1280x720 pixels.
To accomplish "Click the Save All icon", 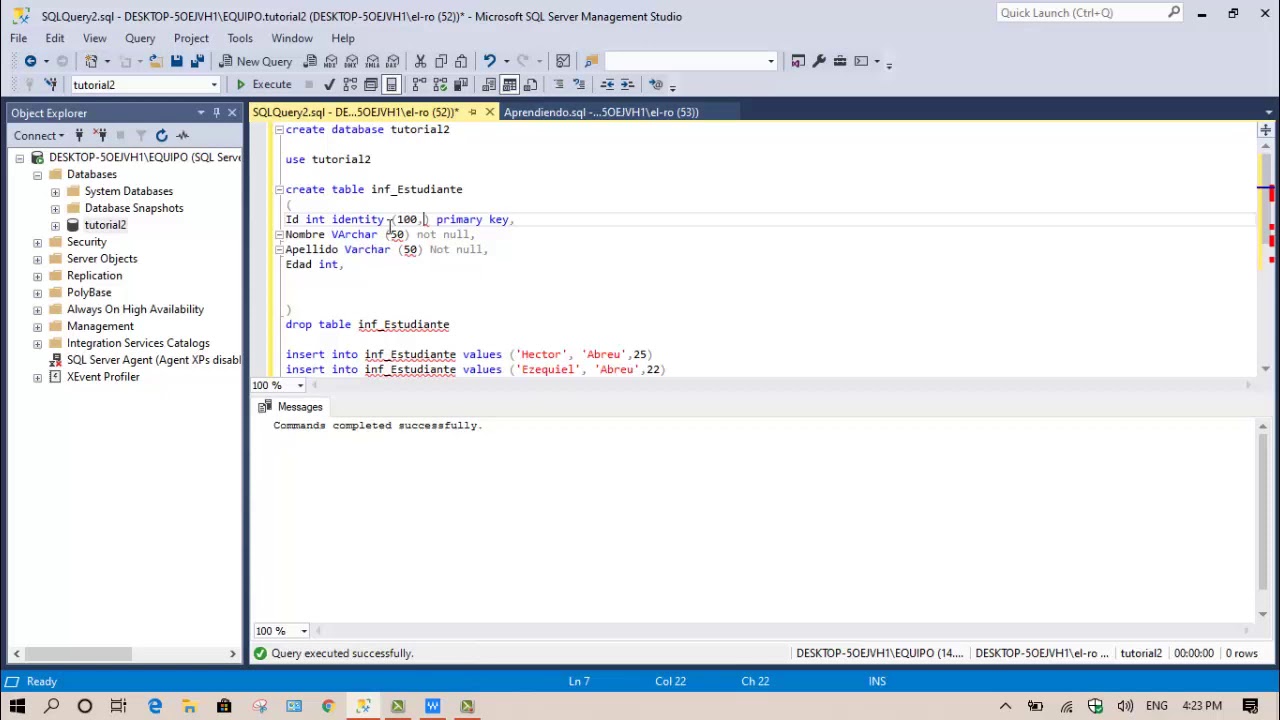I will [197, 61].
